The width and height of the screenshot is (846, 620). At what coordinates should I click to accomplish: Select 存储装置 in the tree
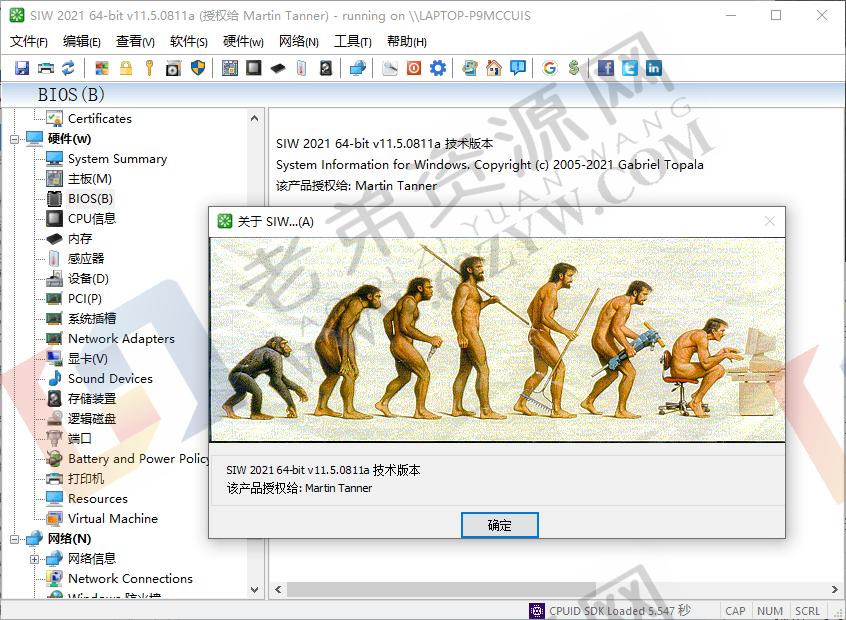click(x=92, y=398)
